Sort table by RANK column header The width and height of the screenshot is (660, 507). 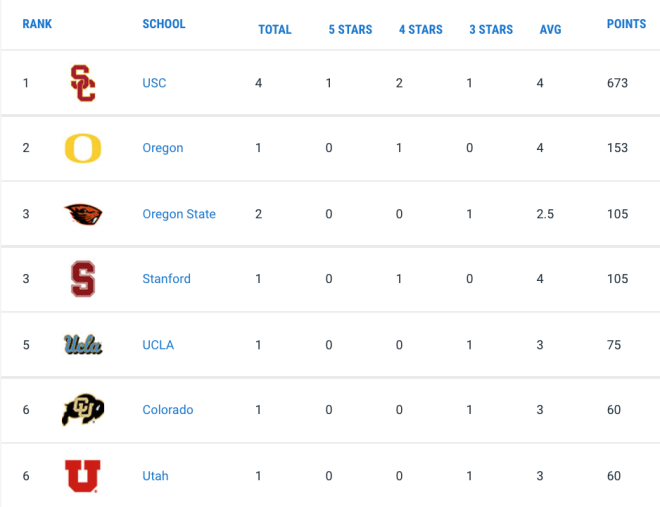point(37,24)
